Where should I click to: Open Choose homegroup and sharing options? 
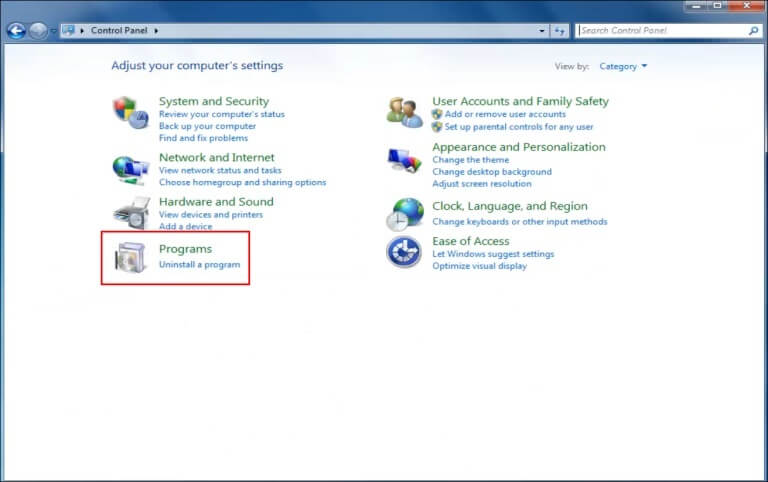coord(242,182)
